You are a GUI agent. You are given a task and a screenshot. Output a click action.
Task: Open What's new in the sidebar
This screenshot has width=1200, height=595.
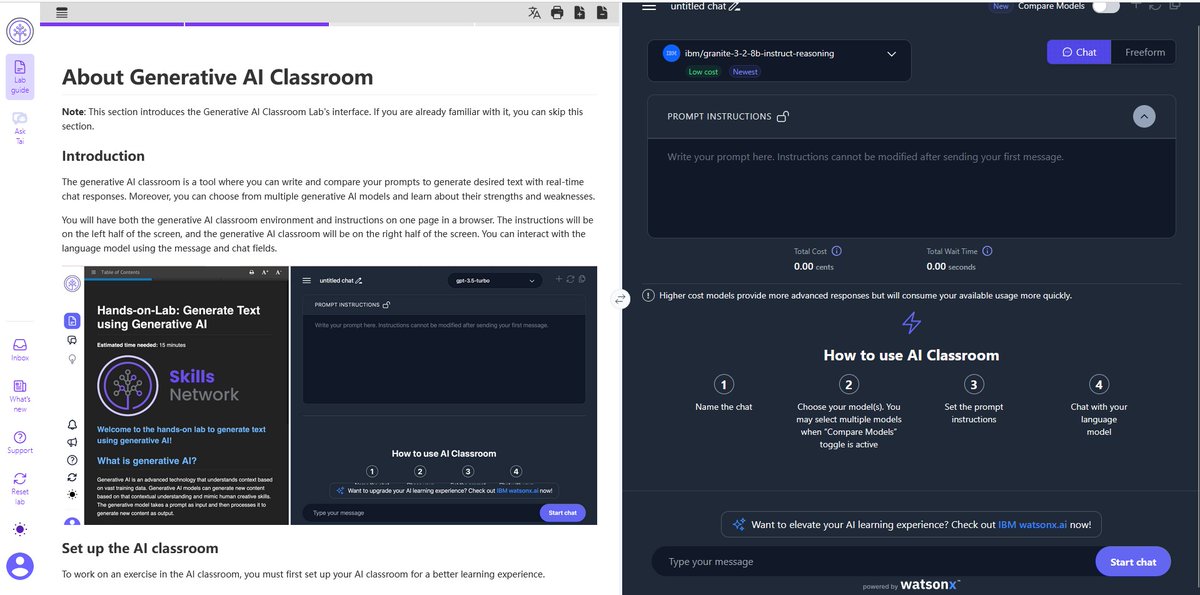point(20,396)
